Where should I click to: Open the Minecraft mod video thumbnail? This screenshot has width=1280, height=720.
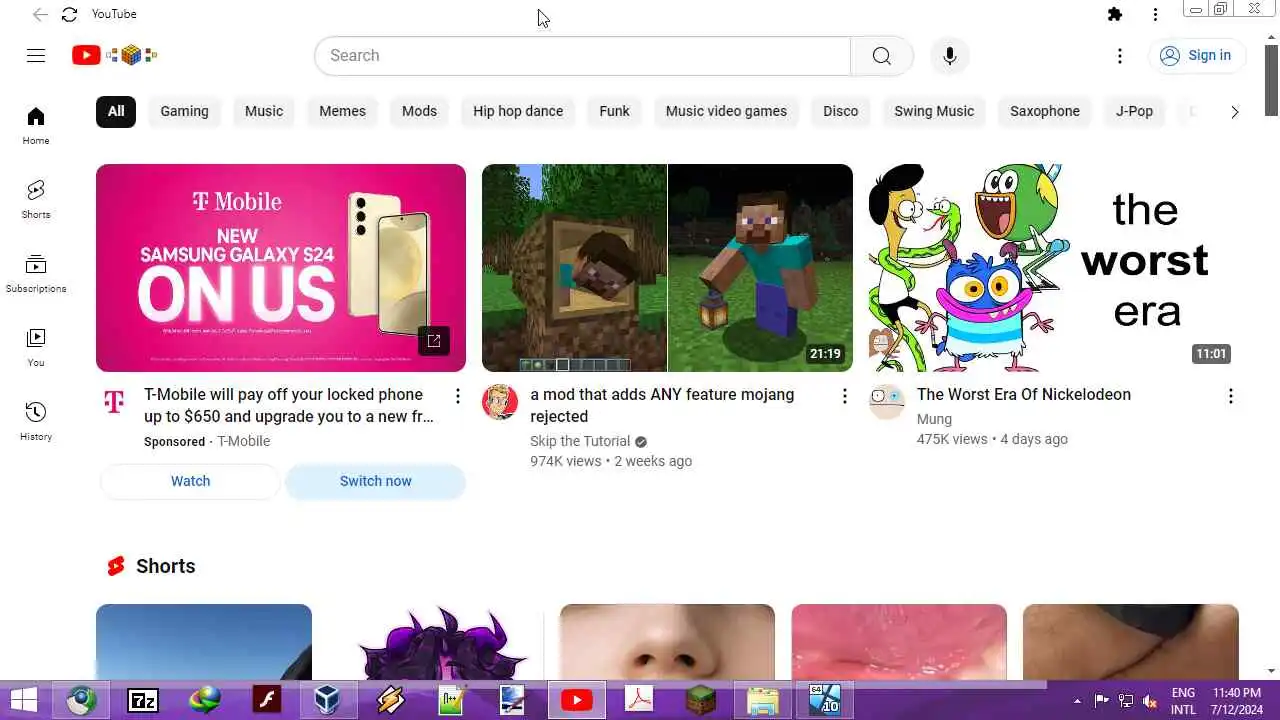(667, 268)
